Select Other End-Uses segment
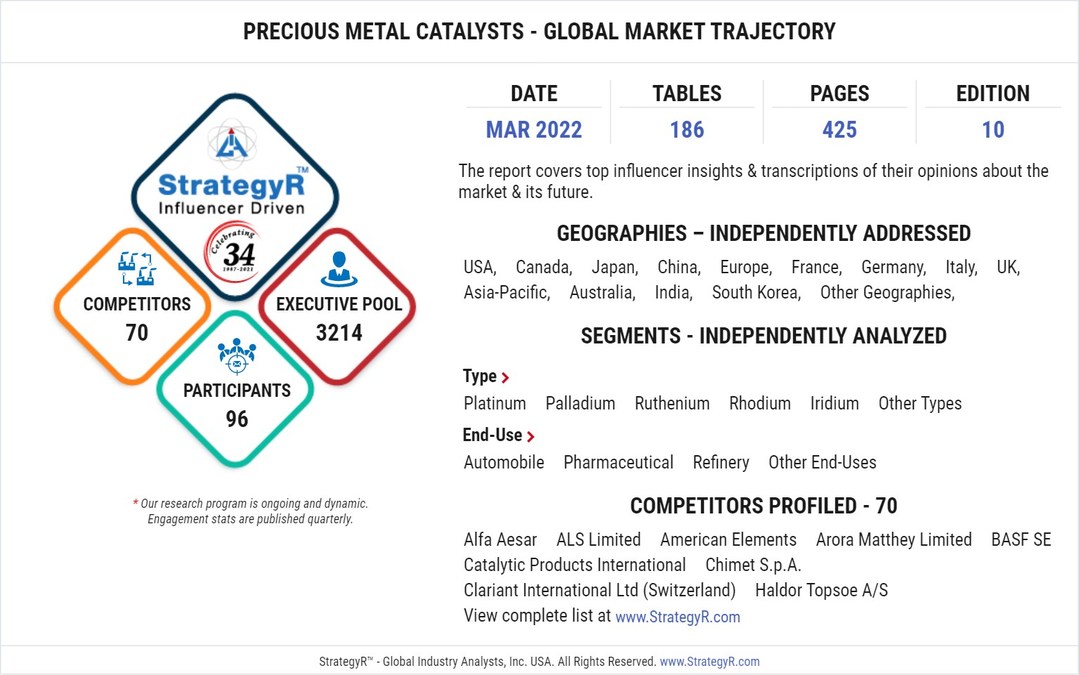The width and height of the screenshot is (1079, 675). coord(822,463)
